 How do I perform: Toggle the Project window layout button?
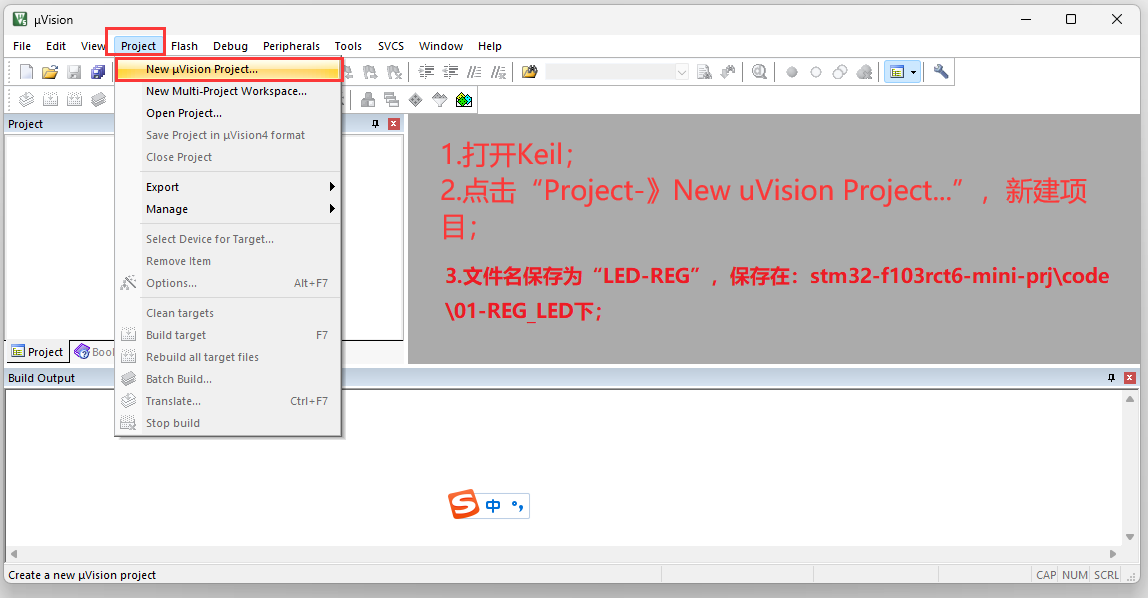(x=897, y=72)
